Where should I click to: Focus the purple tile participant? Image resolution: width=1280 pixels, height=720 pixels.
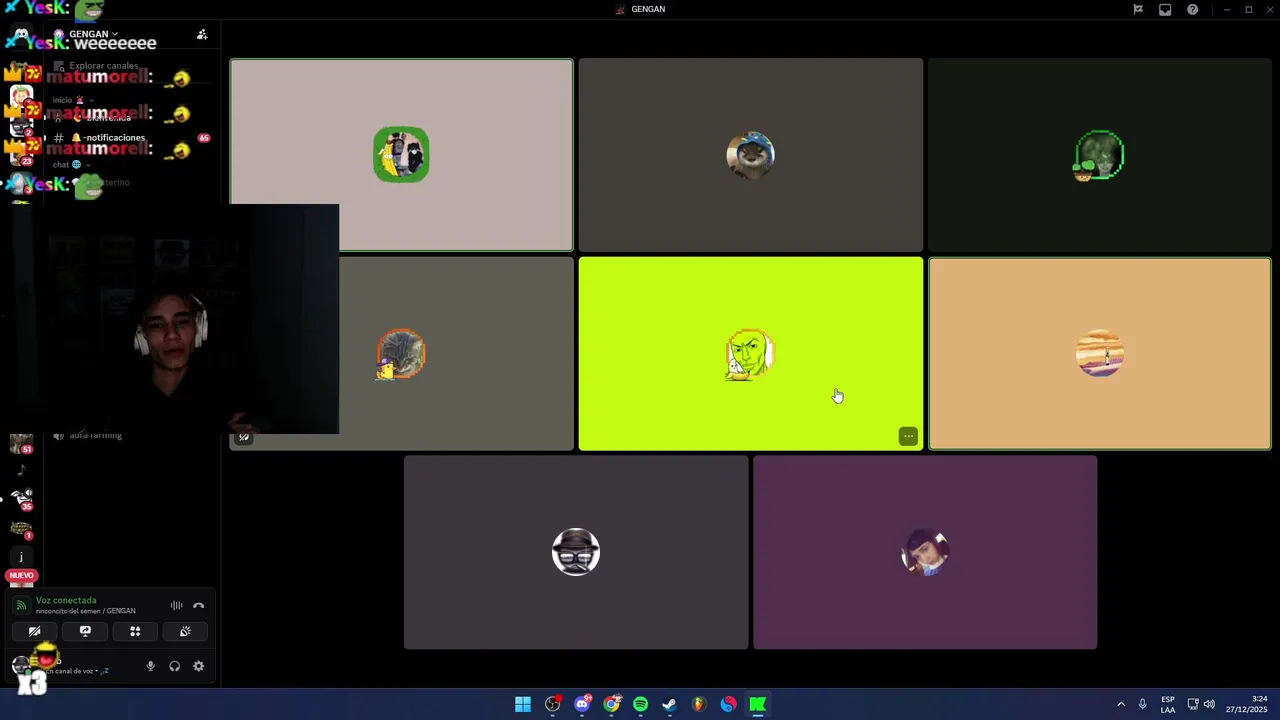(925, 552)
